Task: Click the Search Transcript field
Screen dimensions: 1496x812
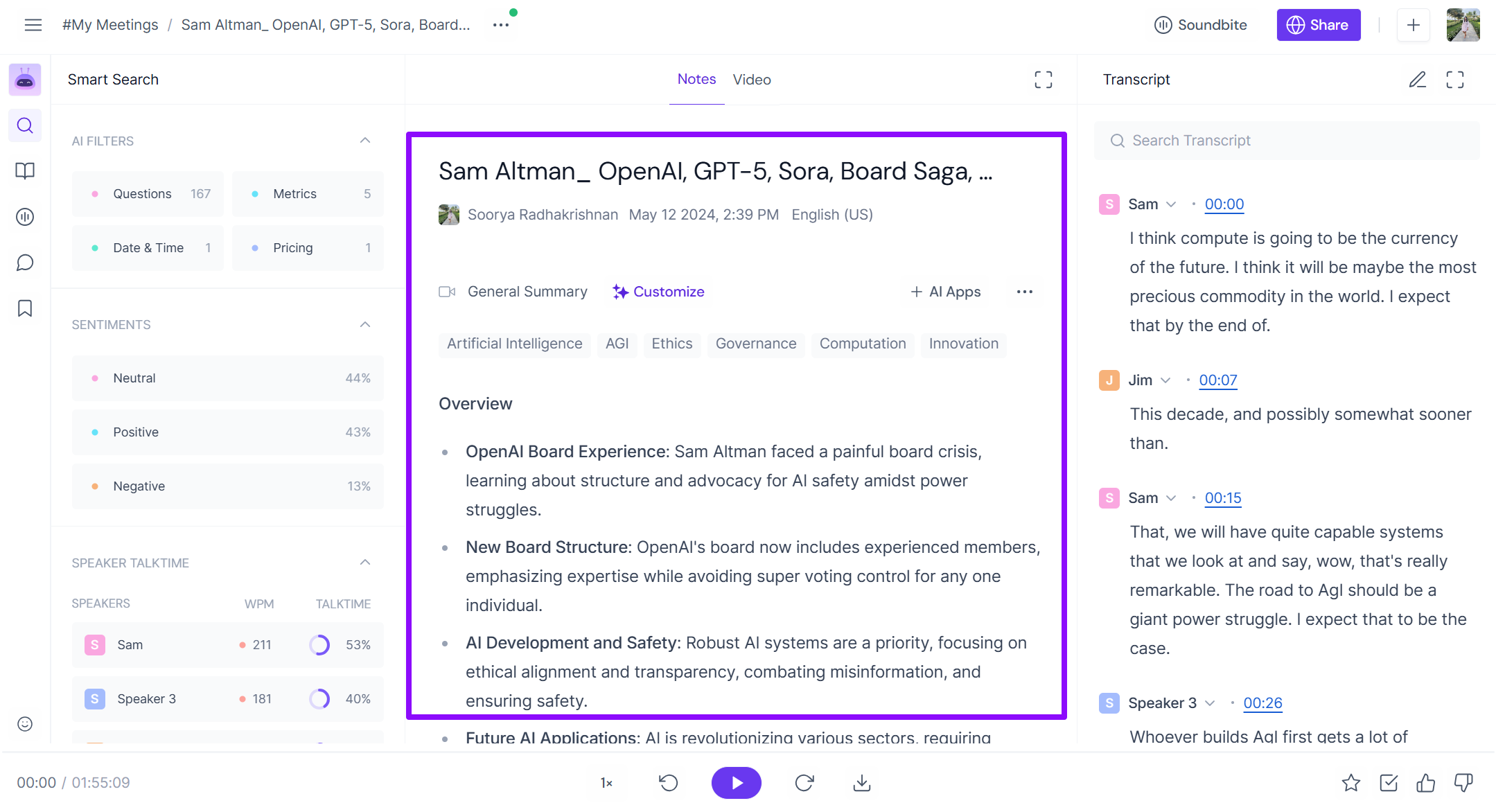Action: point(1287,141)
